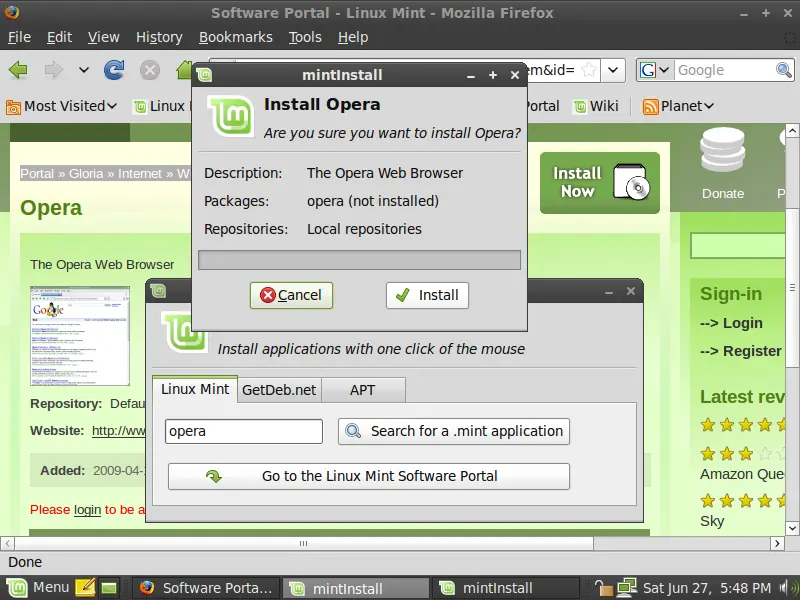Screen dimensions: 800x600
Task: Click the vertical scrollbar down arrow
Action: coord(792,528)
